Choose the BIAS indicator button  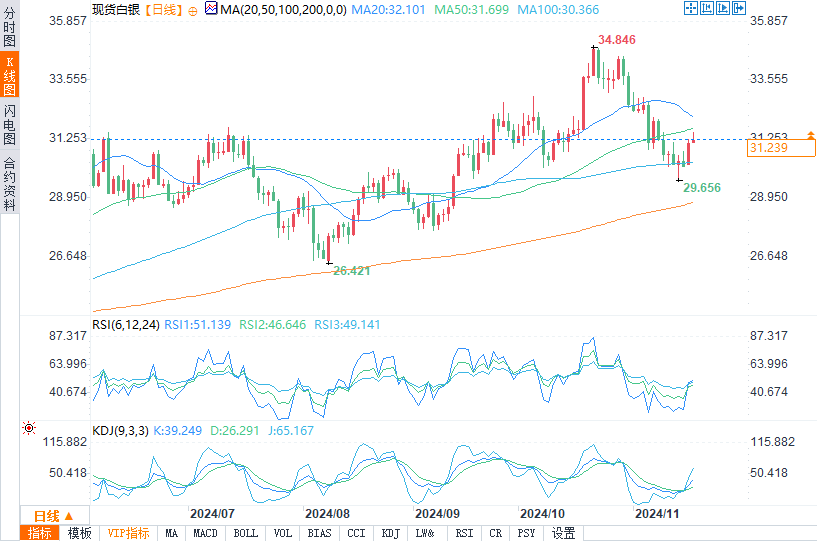[319, 533]
